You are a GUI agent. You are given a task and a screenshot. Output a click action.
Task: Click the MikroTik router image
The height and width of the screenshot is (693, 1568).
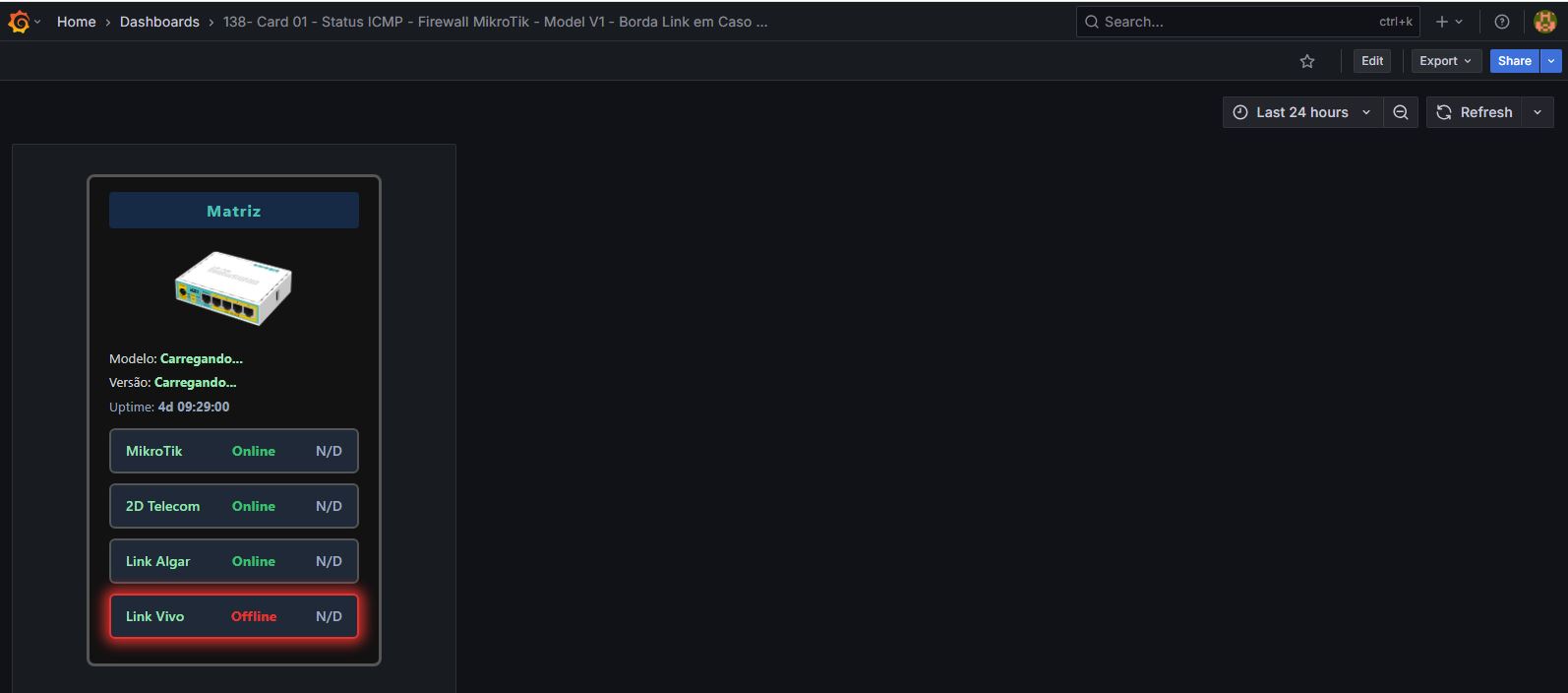[x=233, y=288]
